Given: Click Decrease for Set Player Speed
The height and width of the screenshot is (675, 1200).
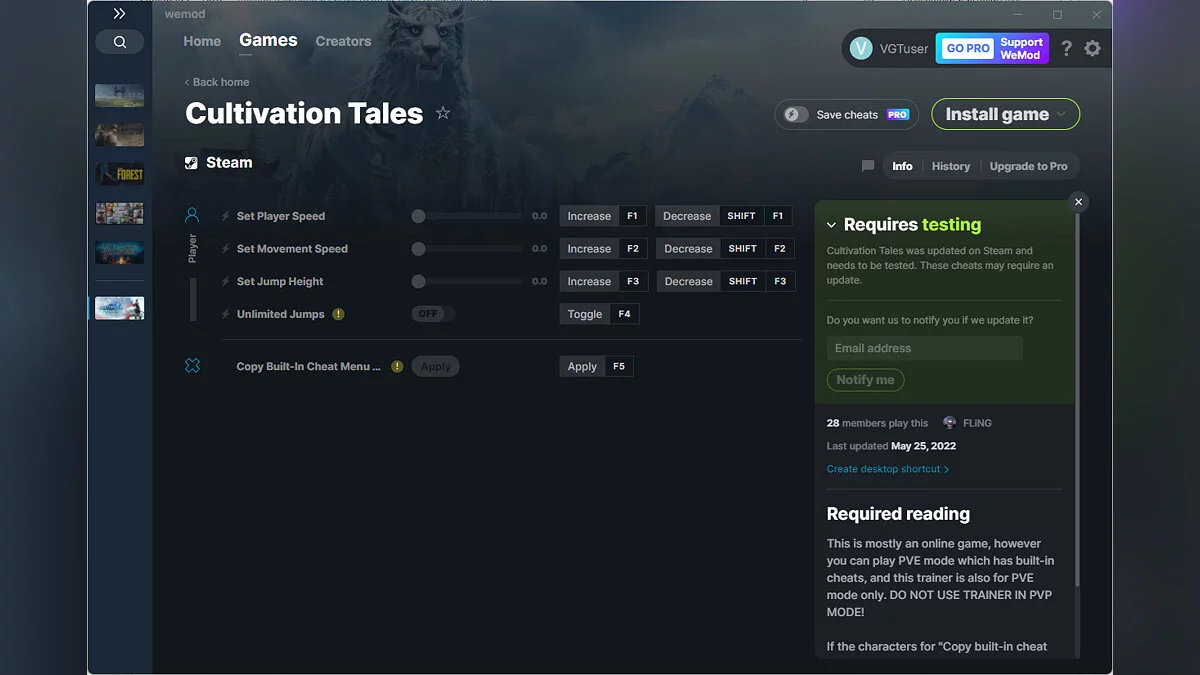Looking at the screenshot, I should pos(687,216).
